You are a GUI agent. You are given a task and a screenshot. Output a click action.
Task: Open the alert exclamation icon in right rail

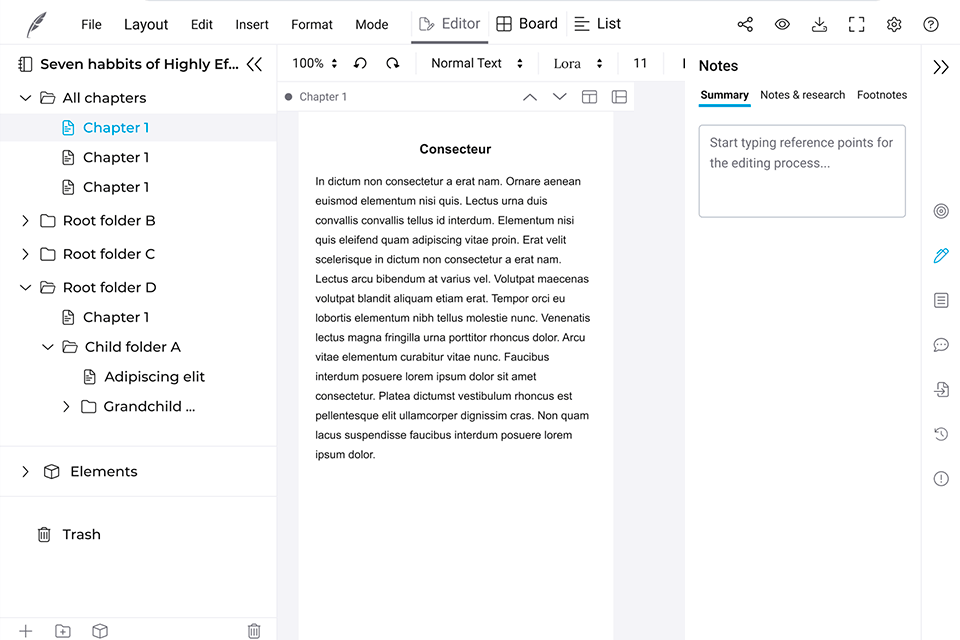tap(941, 479)
